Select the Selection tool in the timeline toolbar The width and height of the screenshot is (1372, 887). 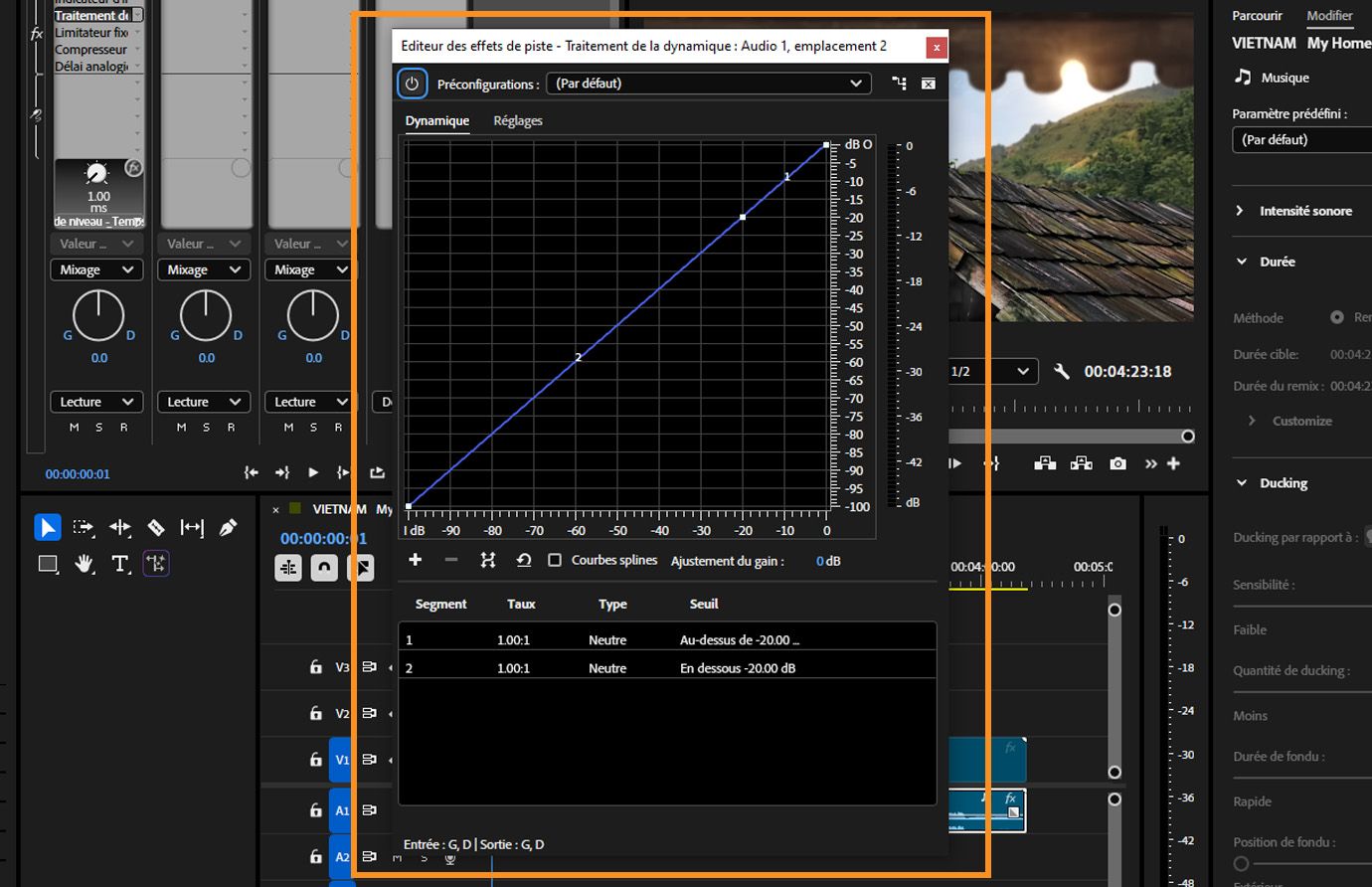pyautogui.click(x=48, y=527)
